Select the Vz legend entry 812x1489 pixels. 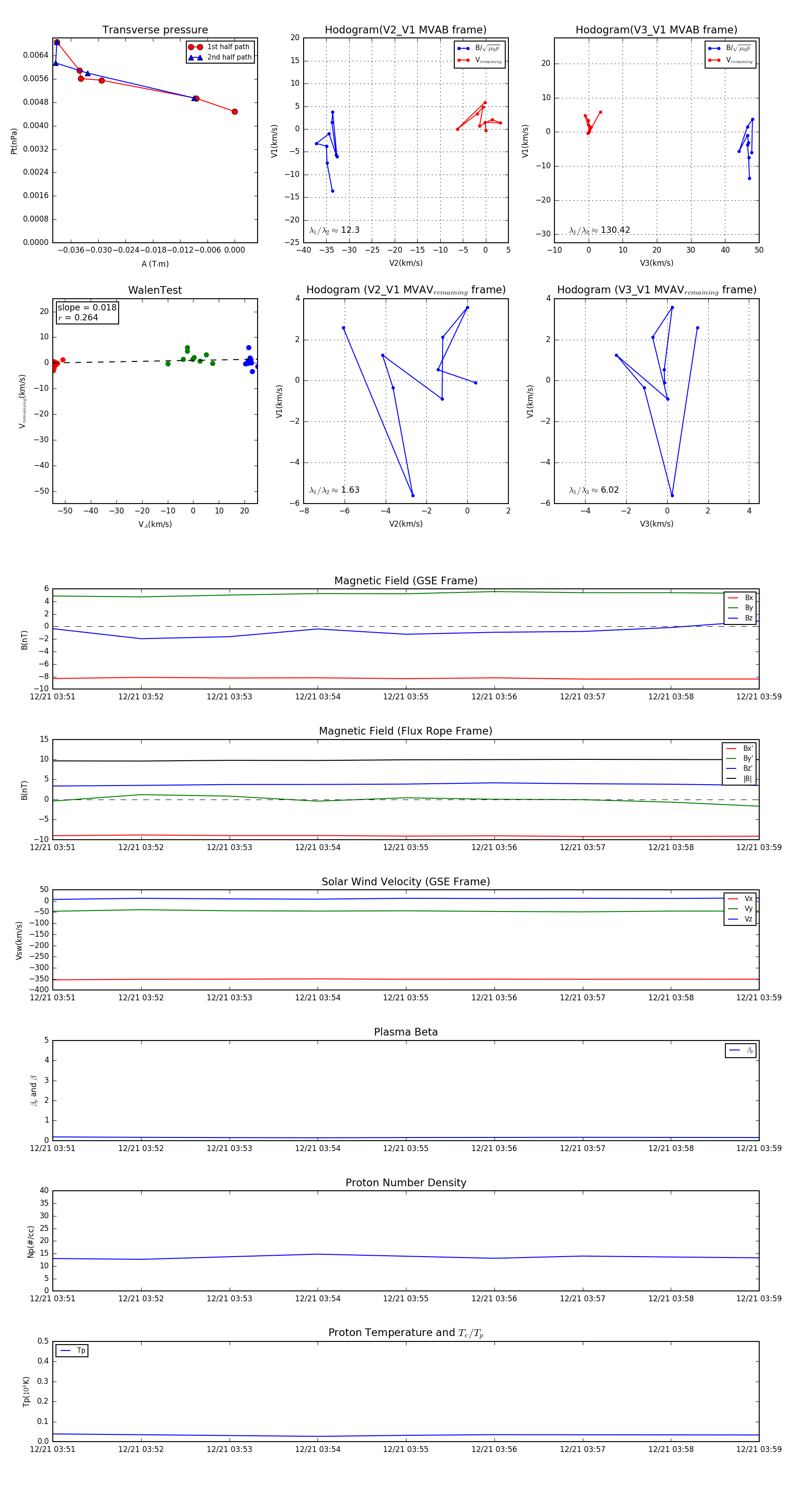tap(740, 919)
